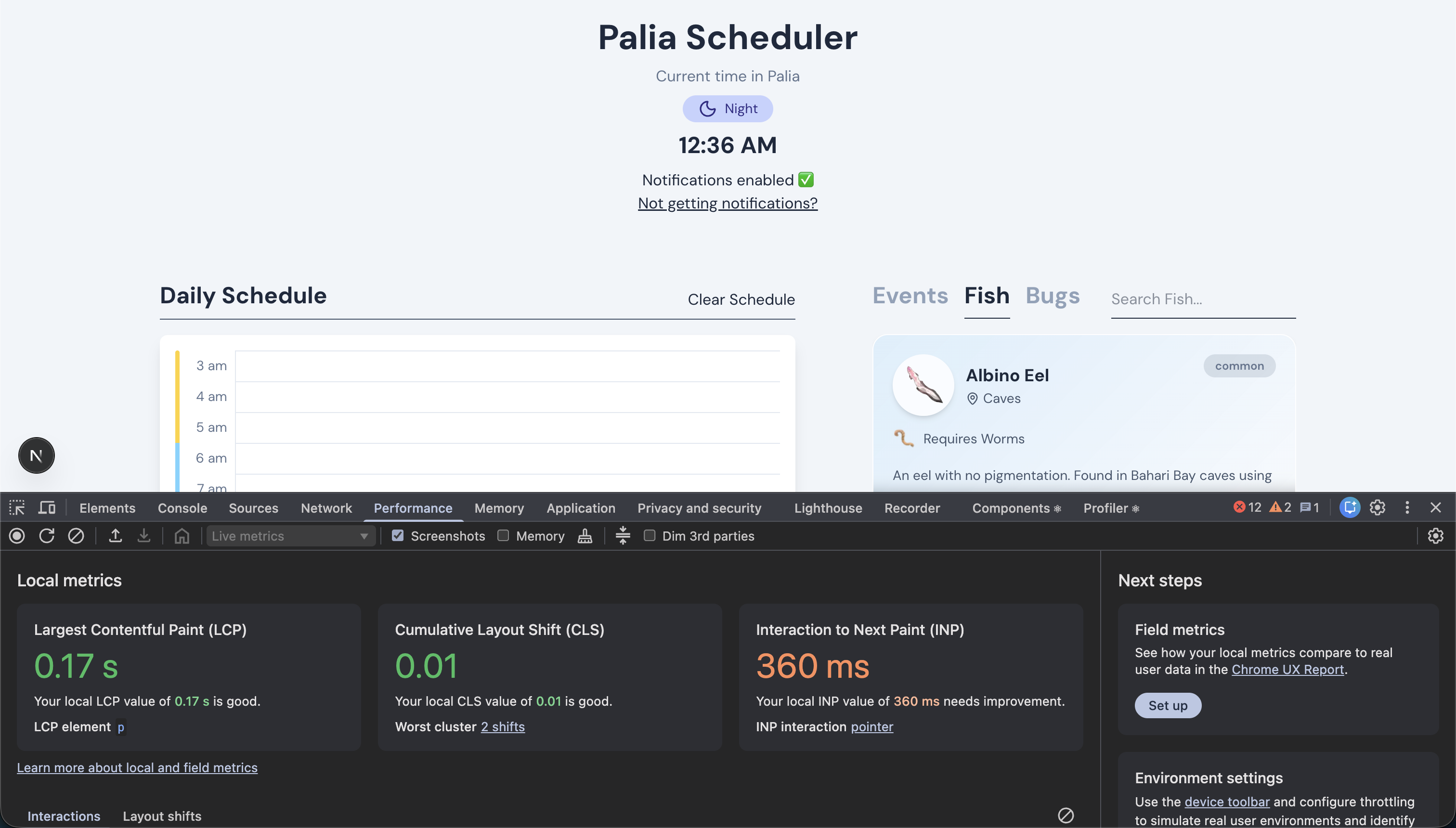Open the customize DevTools three-dot menu
1456x828 pixels.
[1406, 507]
